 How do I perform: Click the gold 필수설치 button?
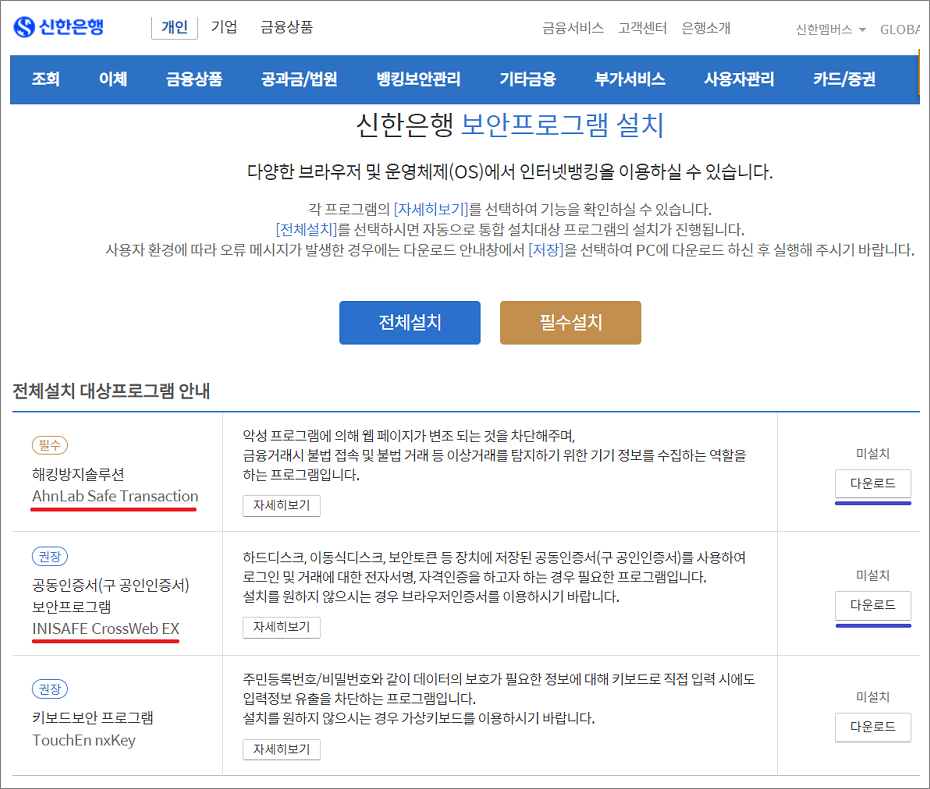(571, 323)
